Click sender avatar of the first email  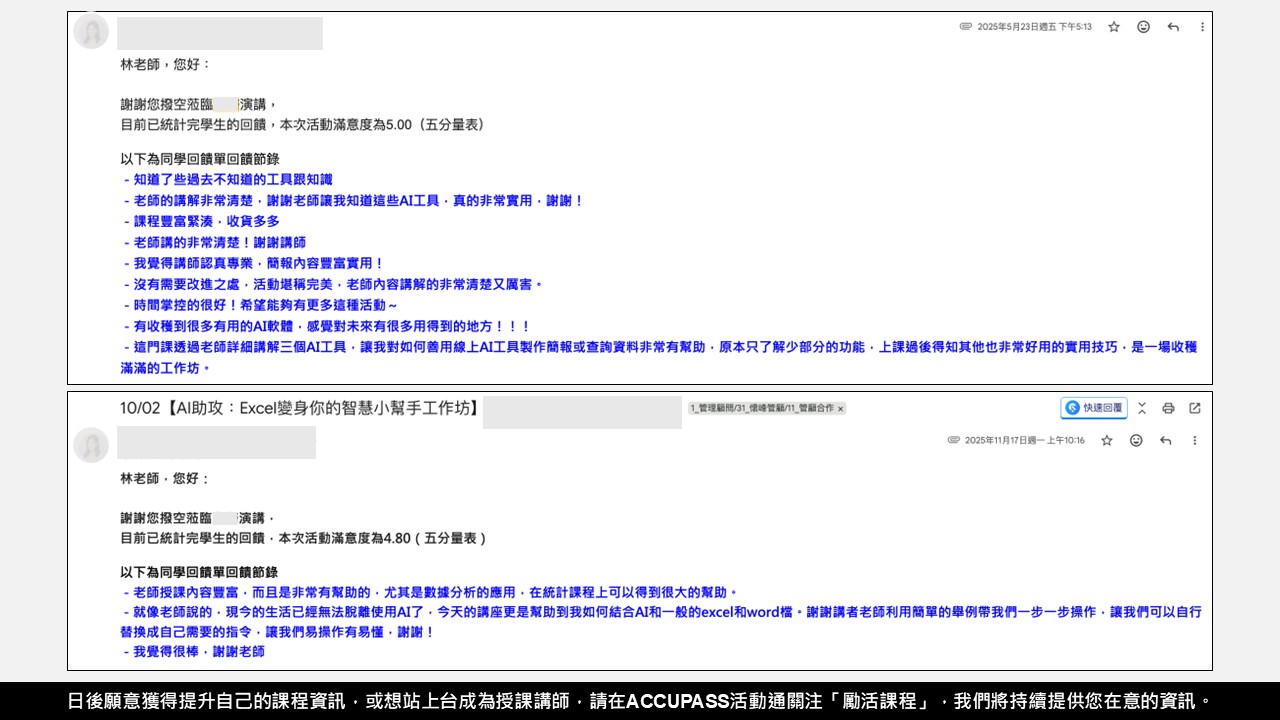(x=91, y=32)
